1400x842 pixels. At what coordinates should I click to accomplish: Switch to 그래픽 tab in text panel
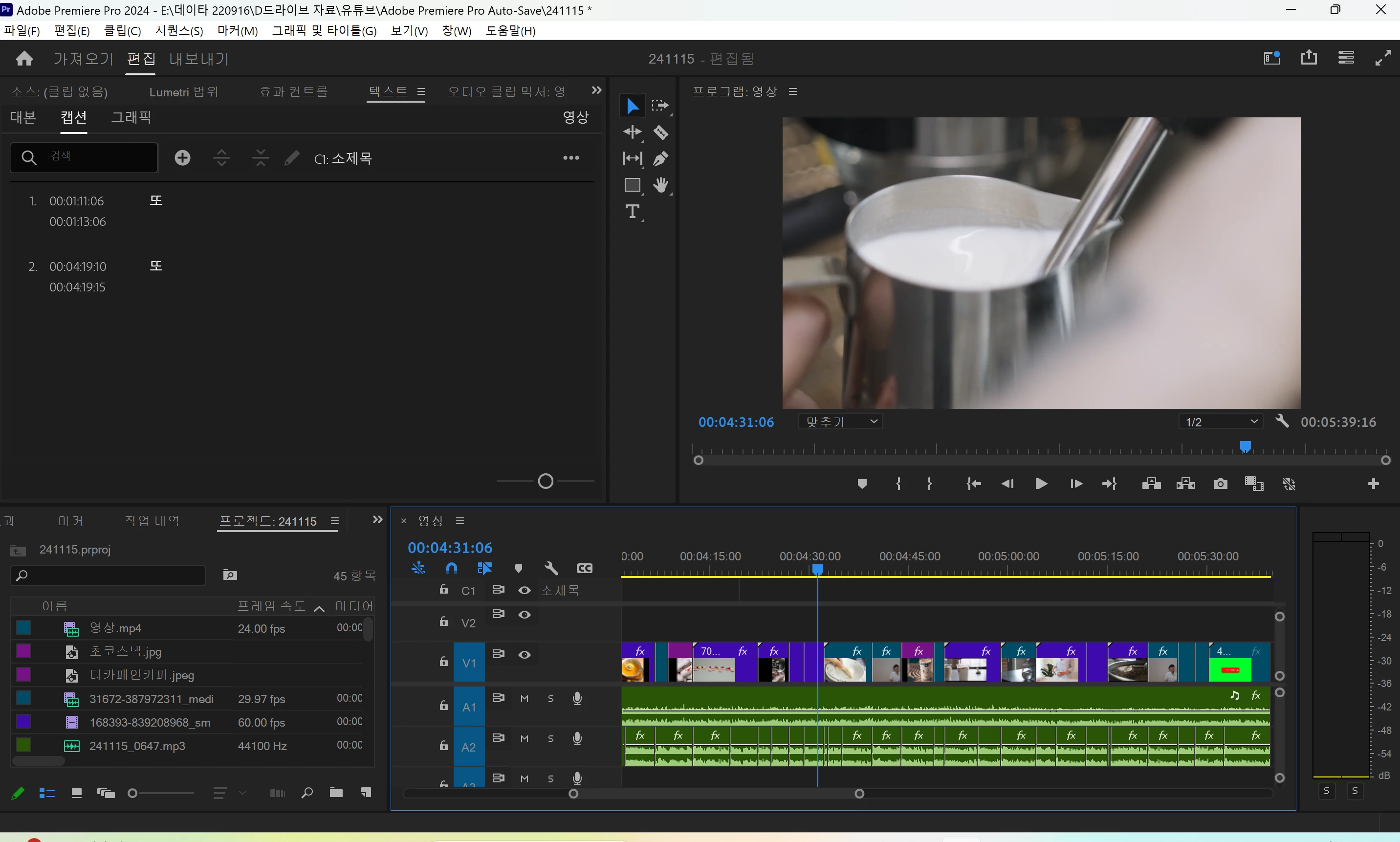coord(131,117)
